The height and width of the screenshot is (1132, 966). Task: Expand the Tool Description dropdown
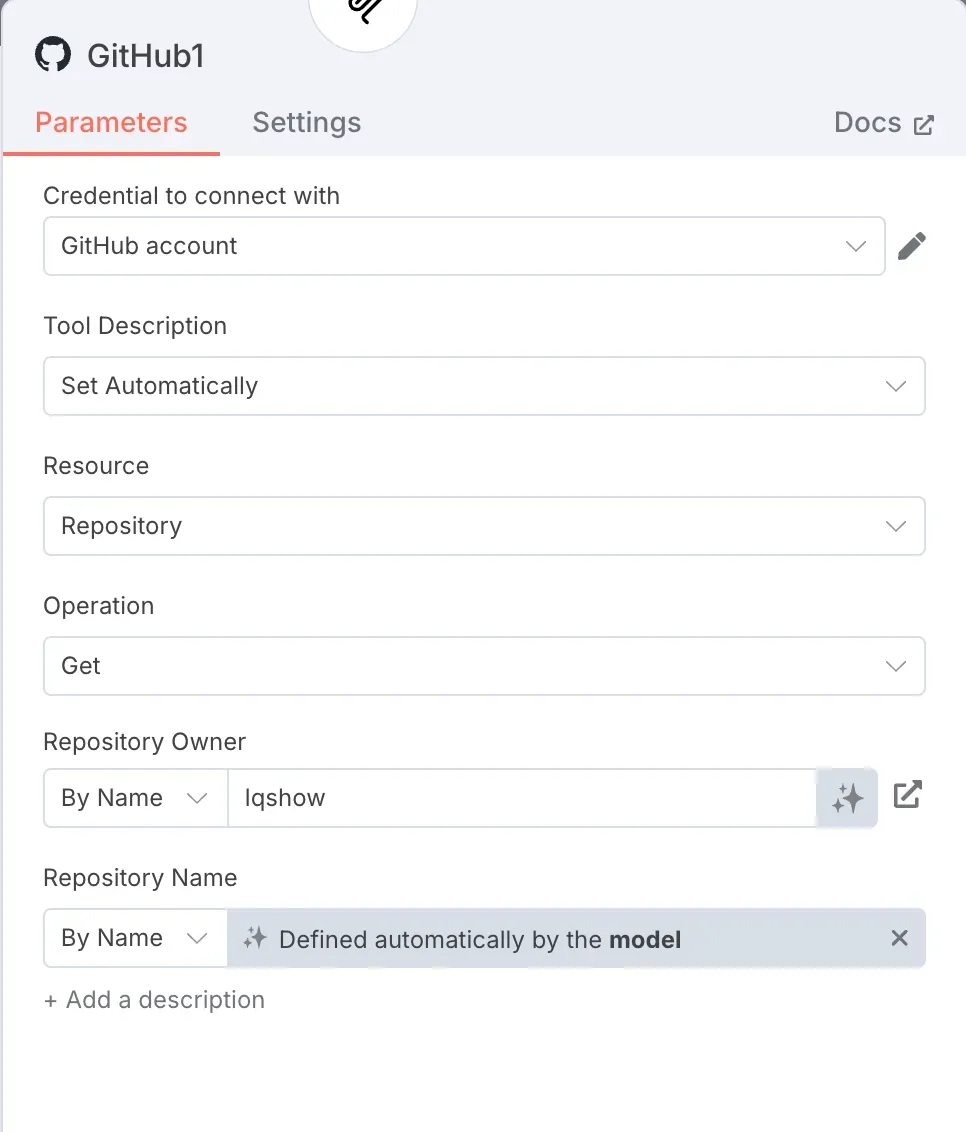(x=484, y=386)
